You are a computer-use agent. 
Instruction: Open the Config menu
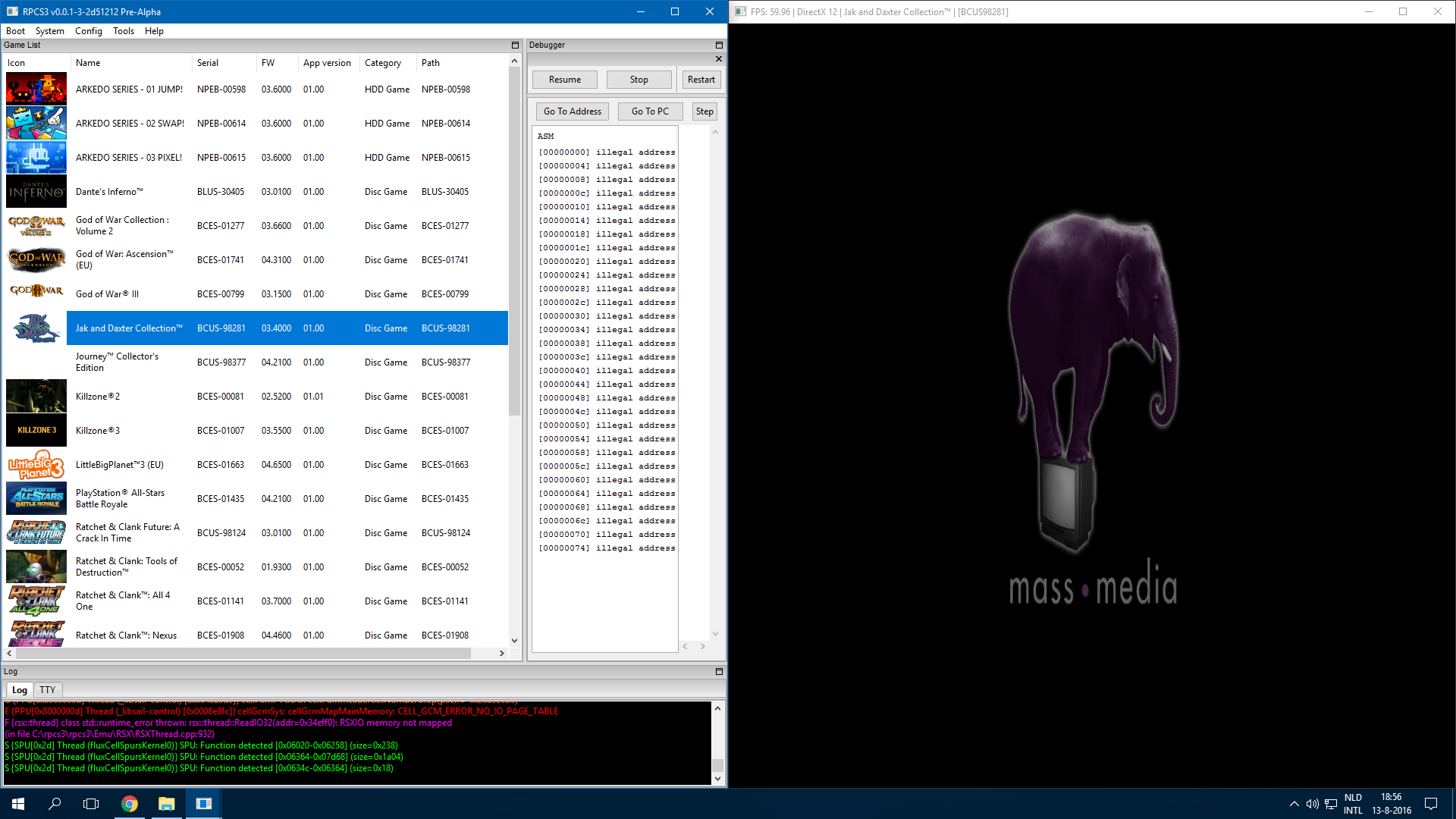pyautogui.click(x=88, y=31)
